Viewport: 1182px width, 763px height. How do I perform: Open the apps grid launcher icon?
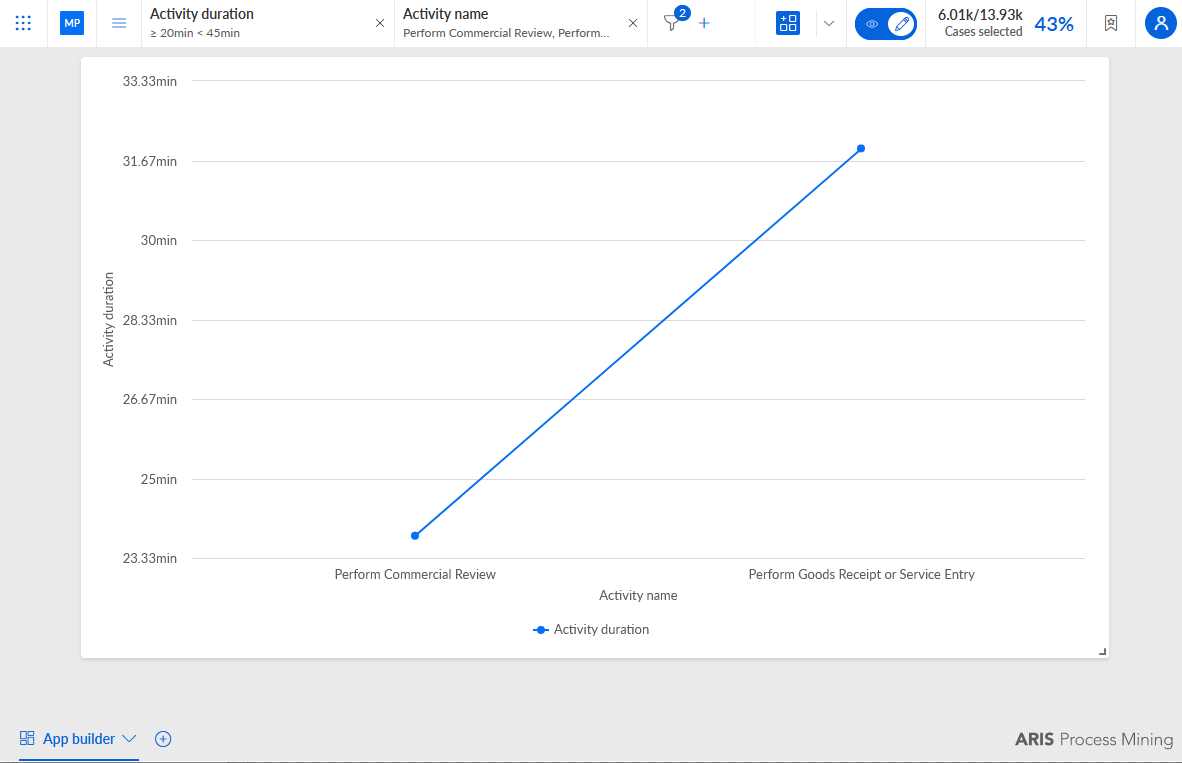[23, 23]
